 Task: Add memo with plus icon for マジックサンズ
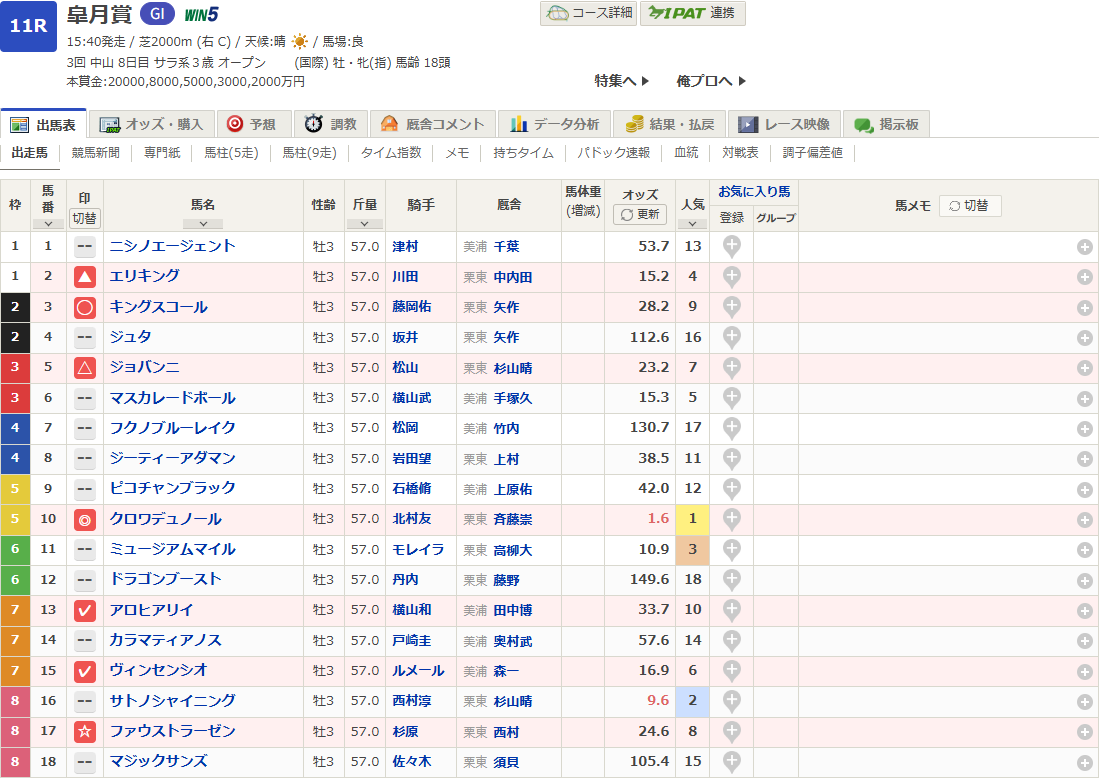pos(1084,762)
